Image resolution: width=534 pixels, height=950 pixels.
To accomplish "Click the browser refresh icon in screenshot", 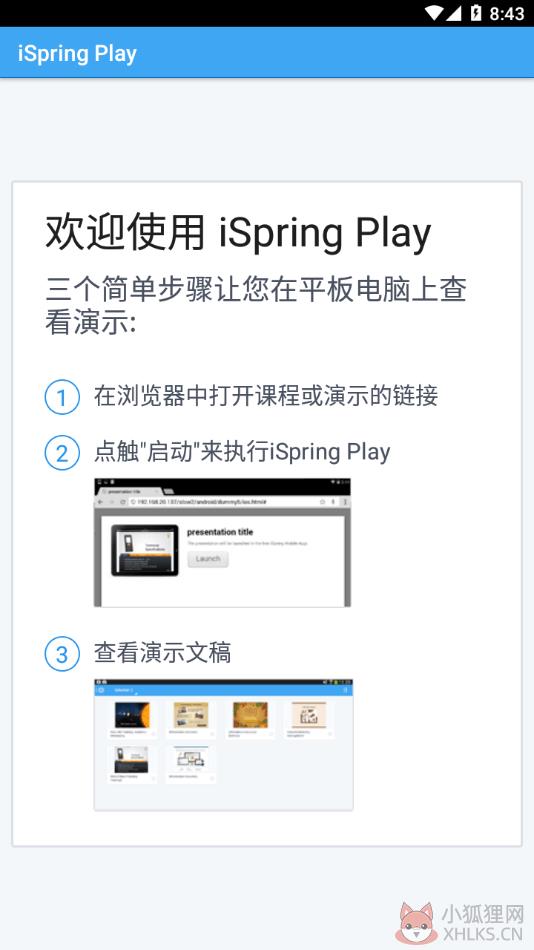I will tap(123, 502).
